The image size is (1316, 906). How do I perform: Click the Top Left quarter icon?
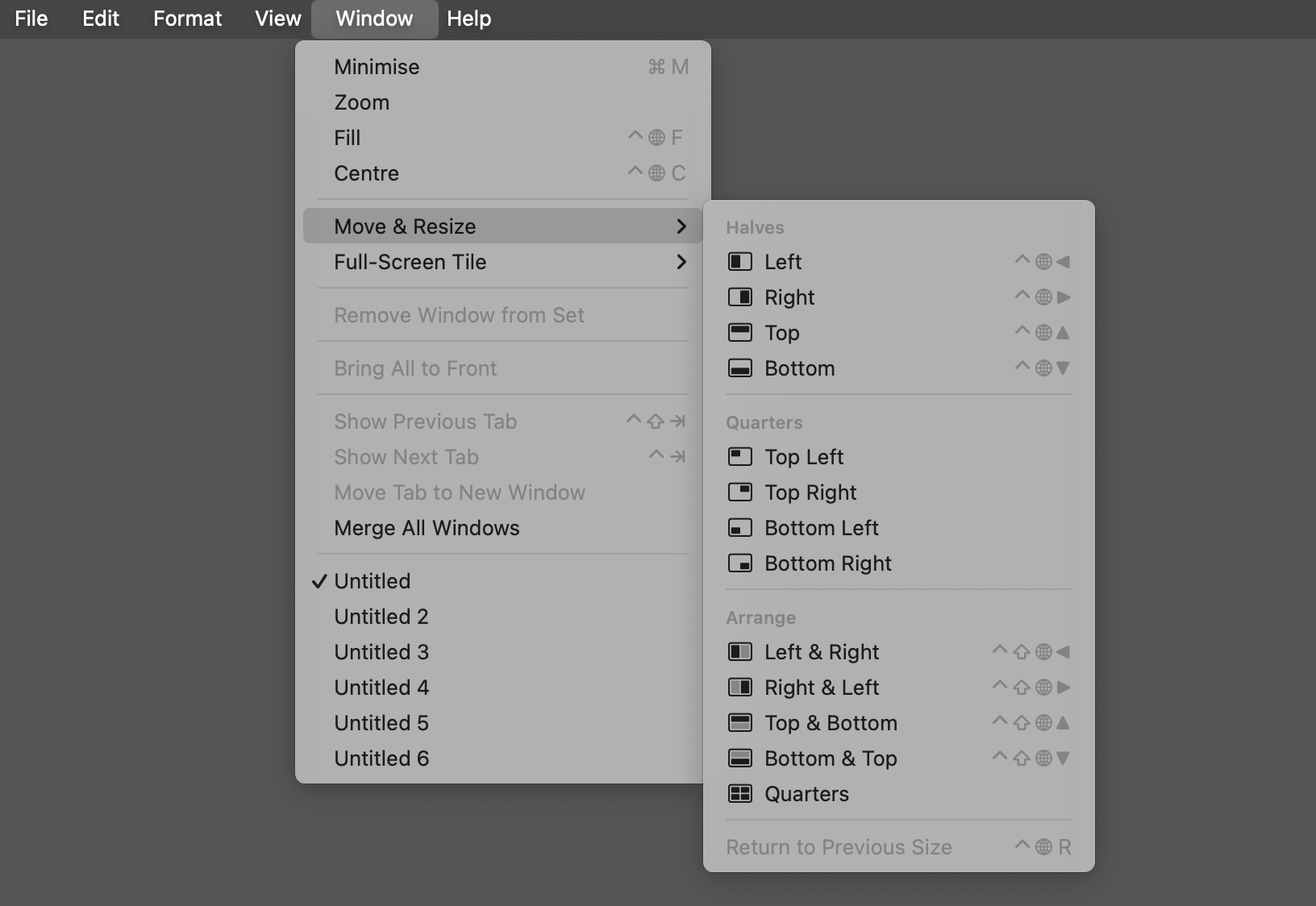pos(739,457)
